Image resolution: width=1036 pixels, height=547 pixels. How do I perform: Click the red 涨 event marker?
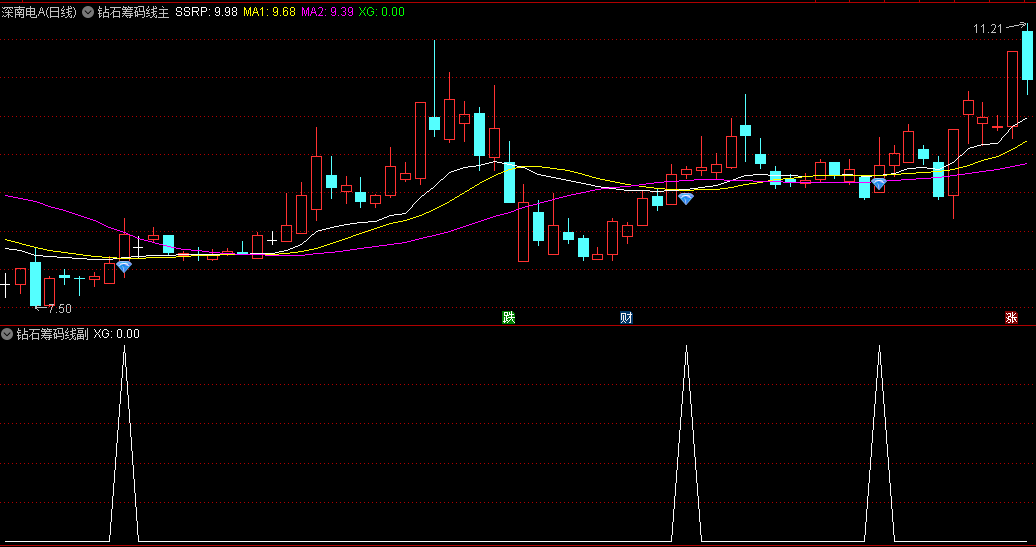[1011, 318]
